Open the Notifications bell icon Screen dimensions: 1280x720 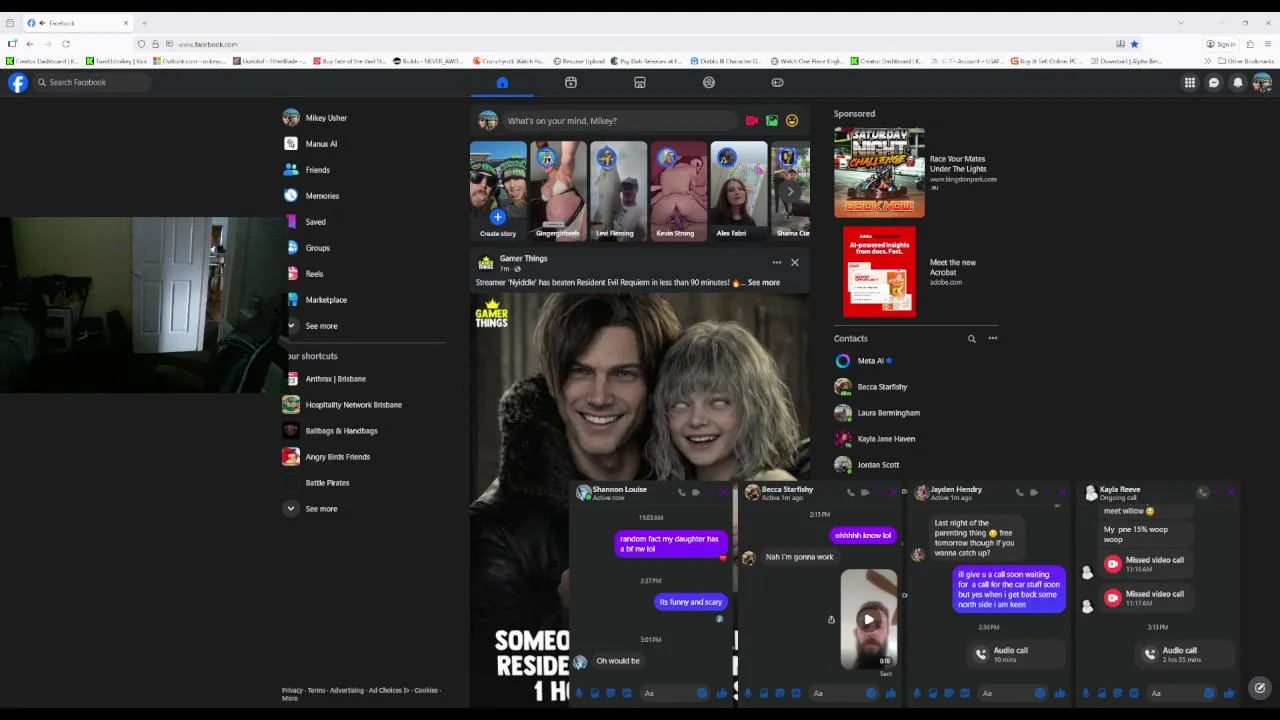point(1238,82)
